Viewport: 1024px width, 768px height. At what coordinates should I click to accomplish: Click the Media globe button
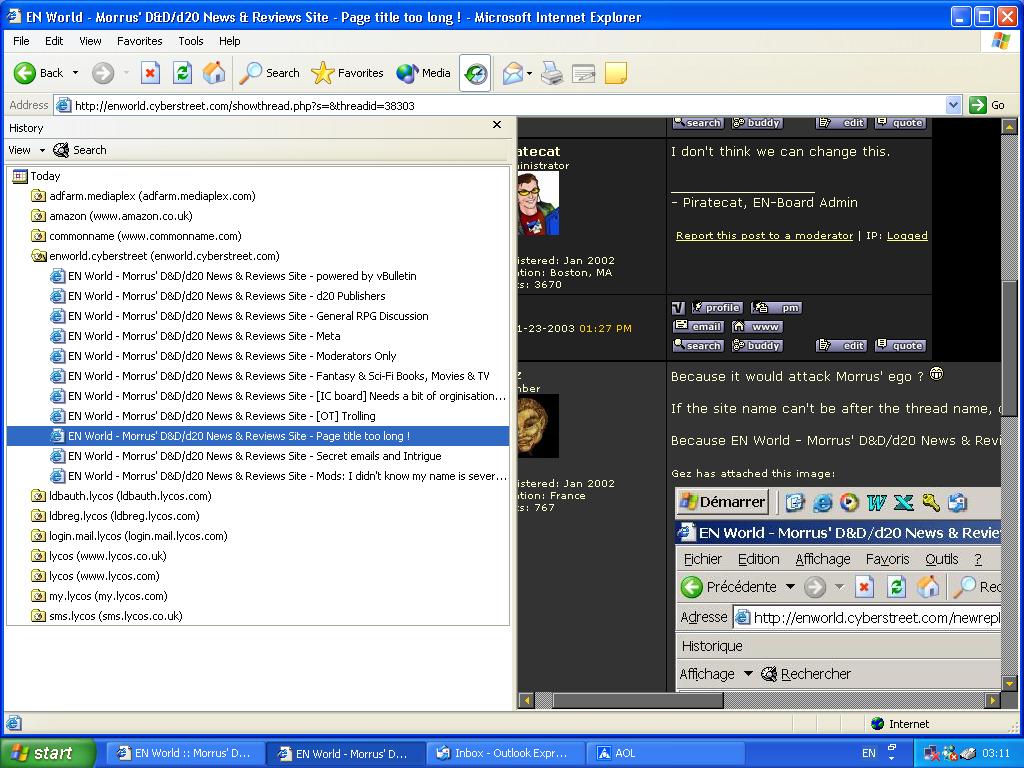423,73
